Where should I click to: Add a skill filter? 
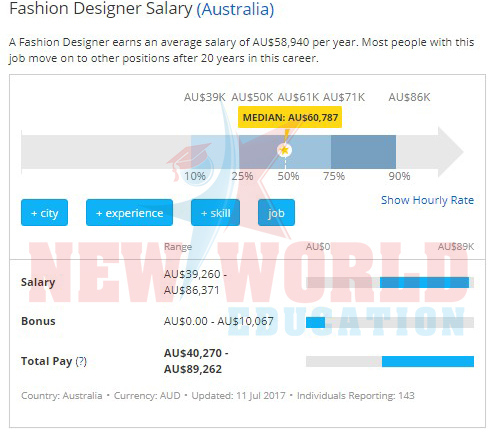tap(215, 213)
